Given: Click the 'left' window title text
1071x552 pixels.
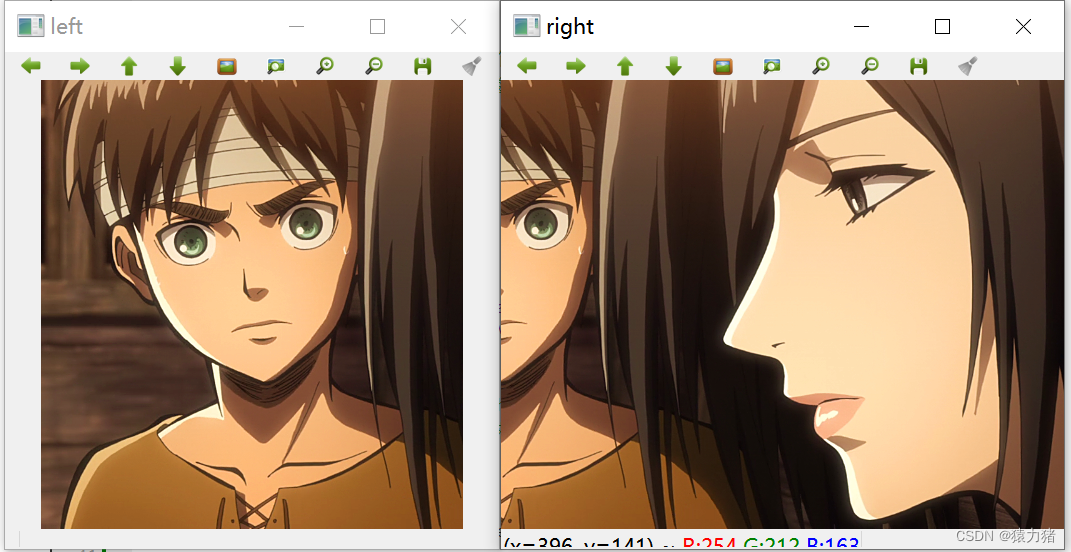Looking at the screenshot, I should click(67, 27).
